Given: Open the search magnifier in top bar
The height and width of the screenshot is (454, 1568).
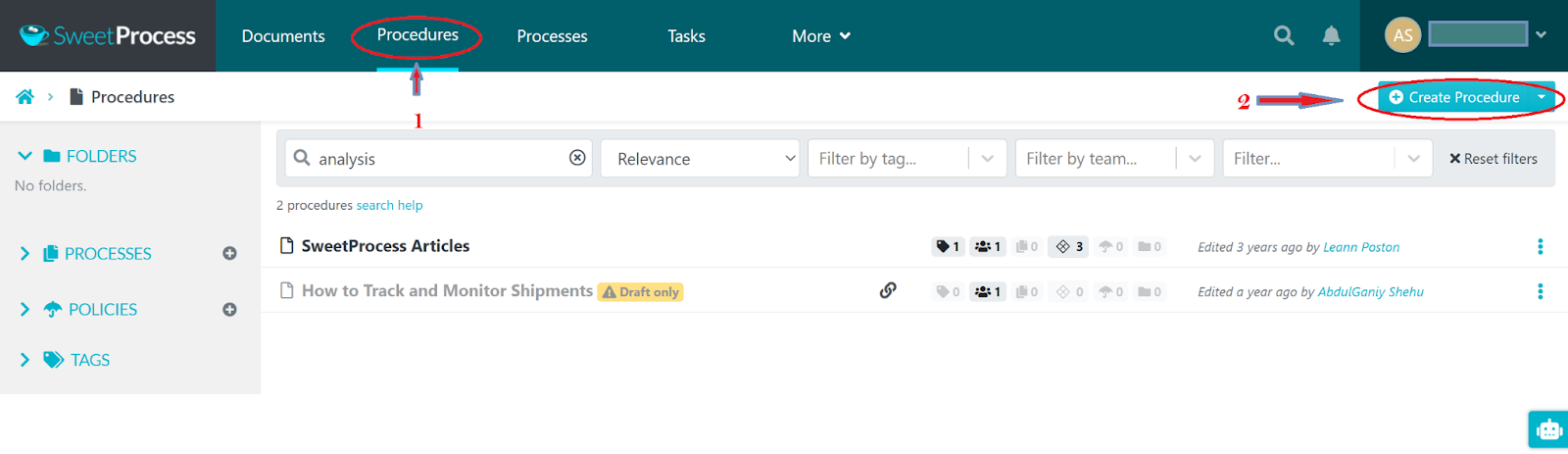Looking at the screenshot, I should (1284, 36).
